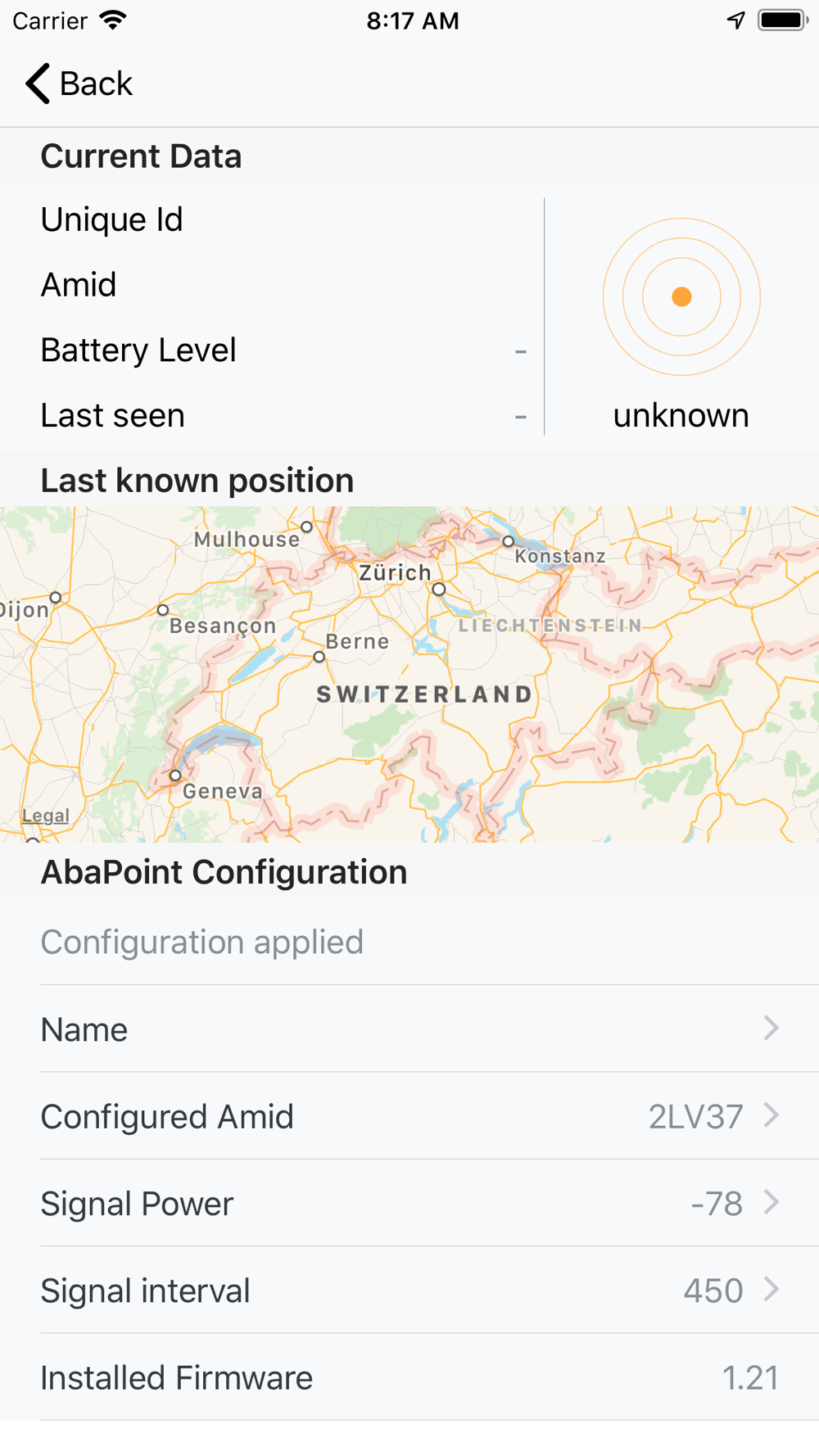819x1456 pixels.
Task: Expand the Configured Amid chevron
Action: coord(771,1115)
